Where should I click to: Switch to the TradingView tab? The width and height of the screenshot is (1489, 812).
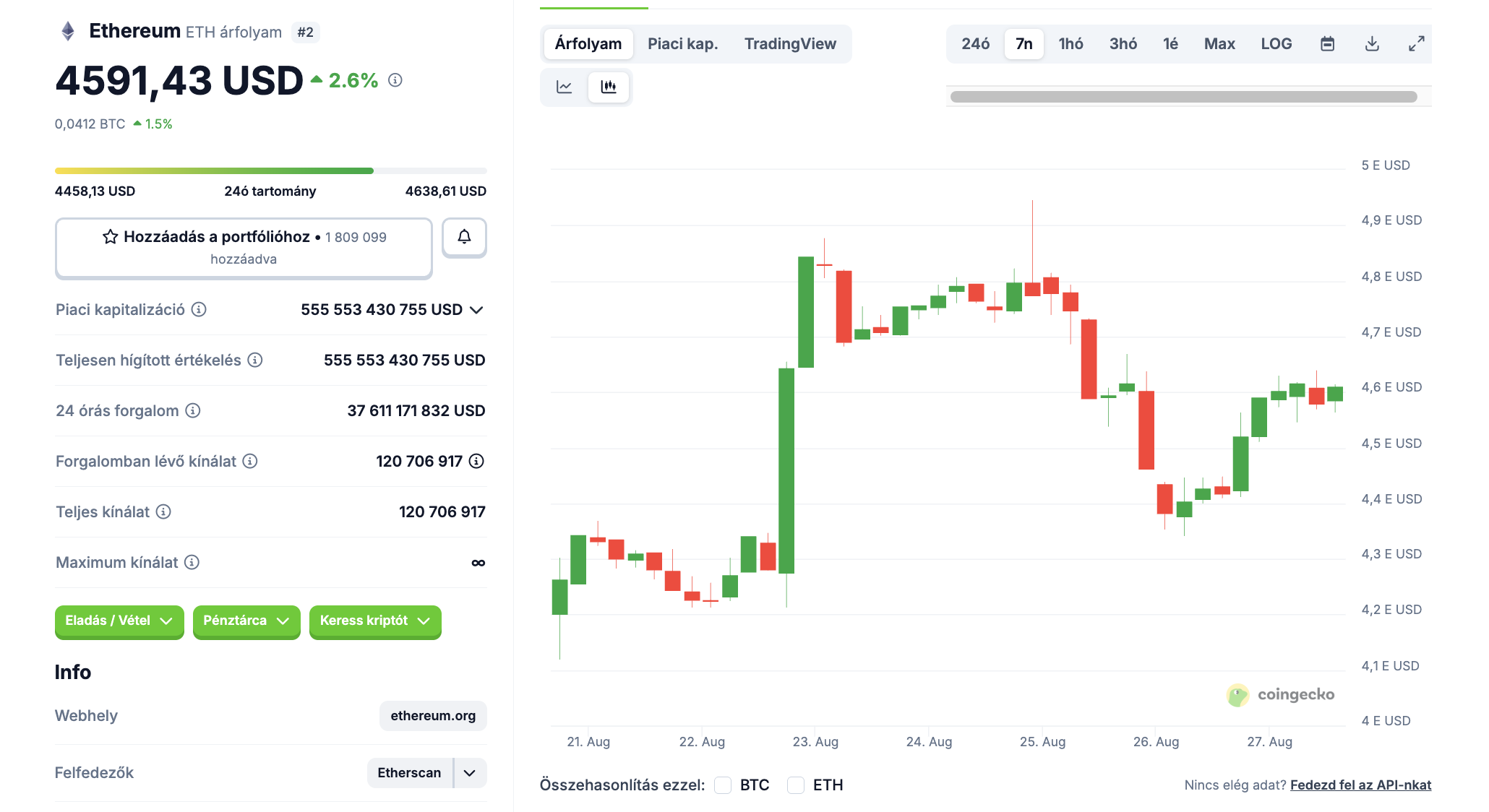pyautogui.click(x=790, y=43)
